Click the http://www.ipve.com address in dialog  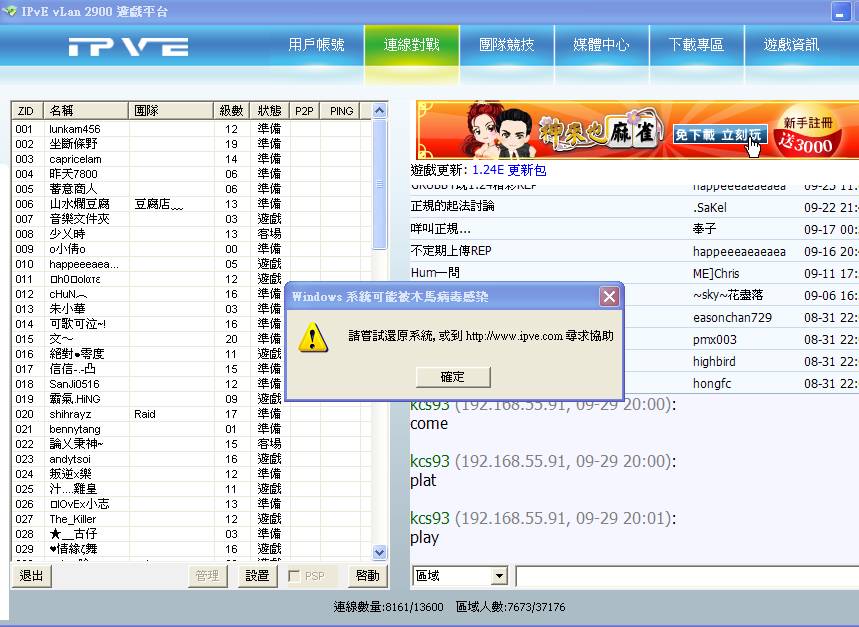(514, 336)
